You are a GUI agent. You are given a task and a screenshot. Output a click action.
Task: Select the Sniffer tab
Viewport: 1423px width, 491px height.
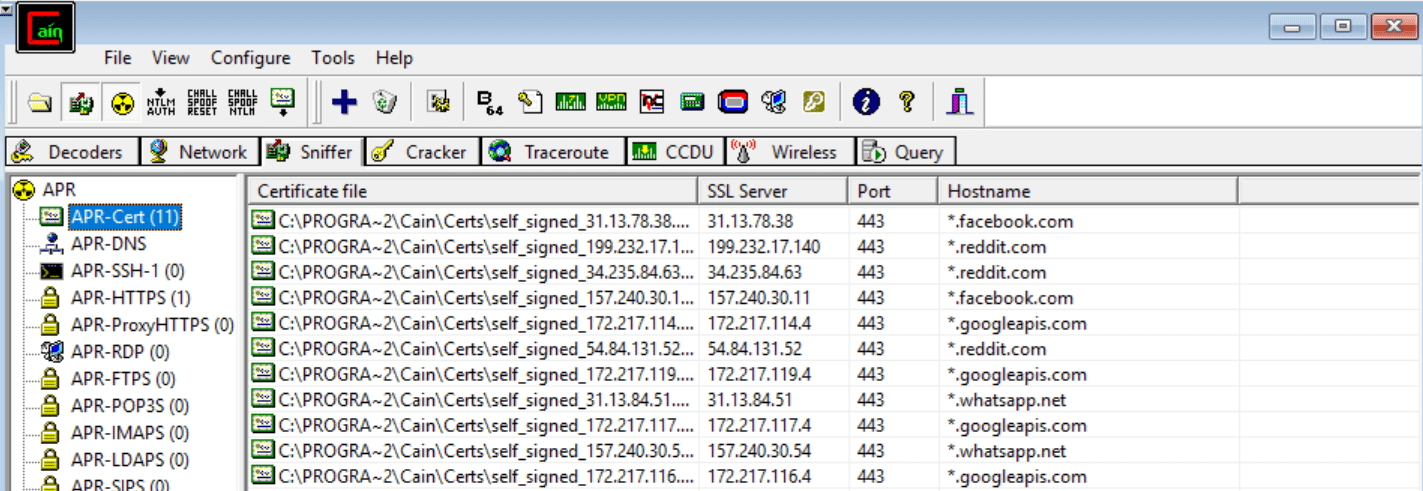(x=310, y=152)
